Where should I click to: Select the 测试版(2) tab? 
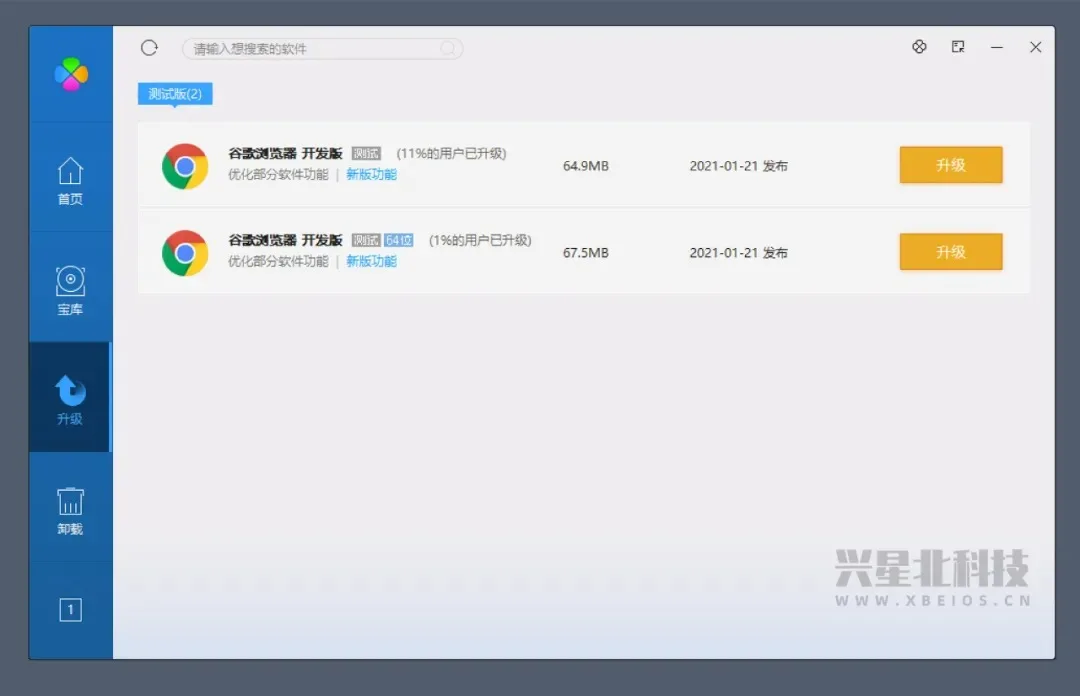pyautogui.click(x=174, y=93)
